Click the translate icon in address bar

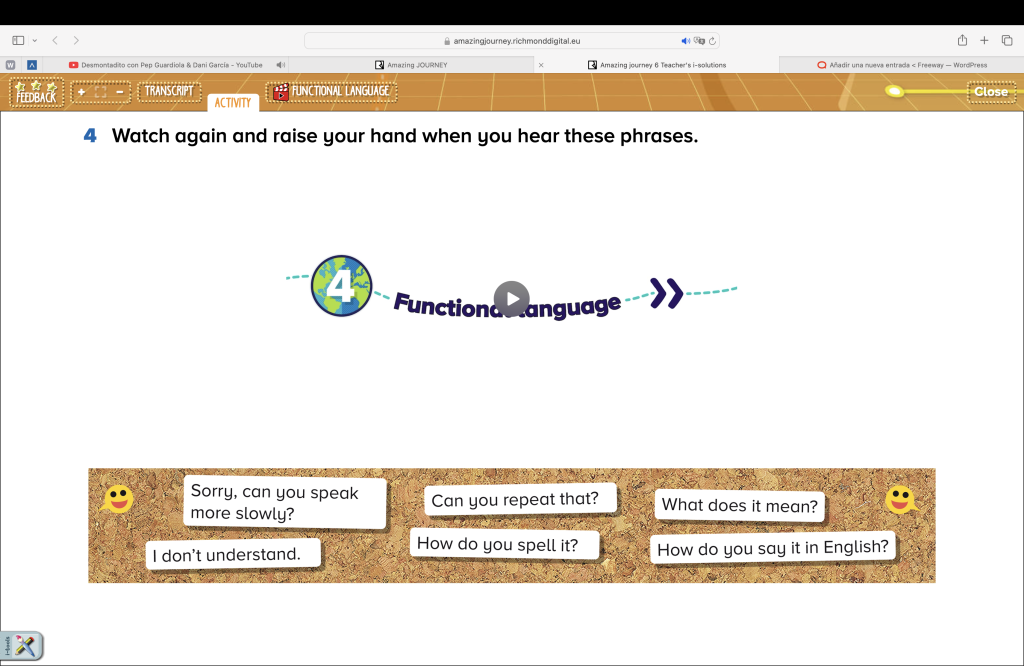coord(699,41)
